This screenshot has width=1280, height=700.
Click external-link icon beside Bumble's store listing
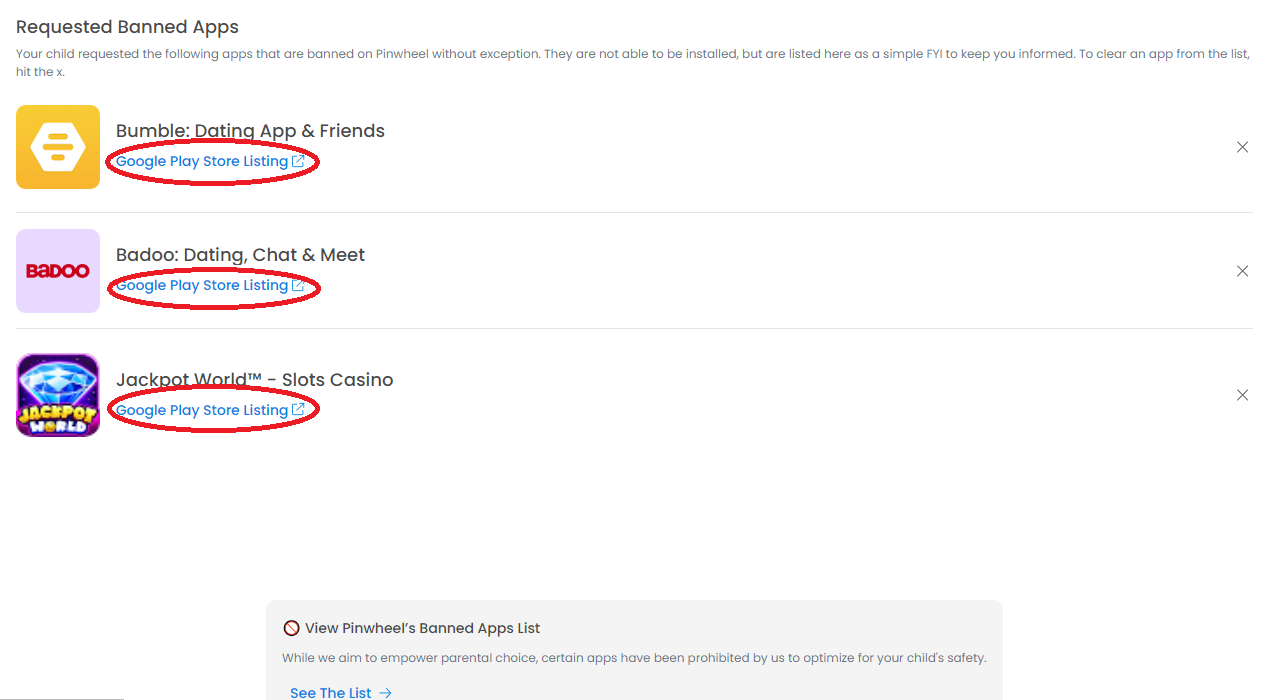click(298, 161)
